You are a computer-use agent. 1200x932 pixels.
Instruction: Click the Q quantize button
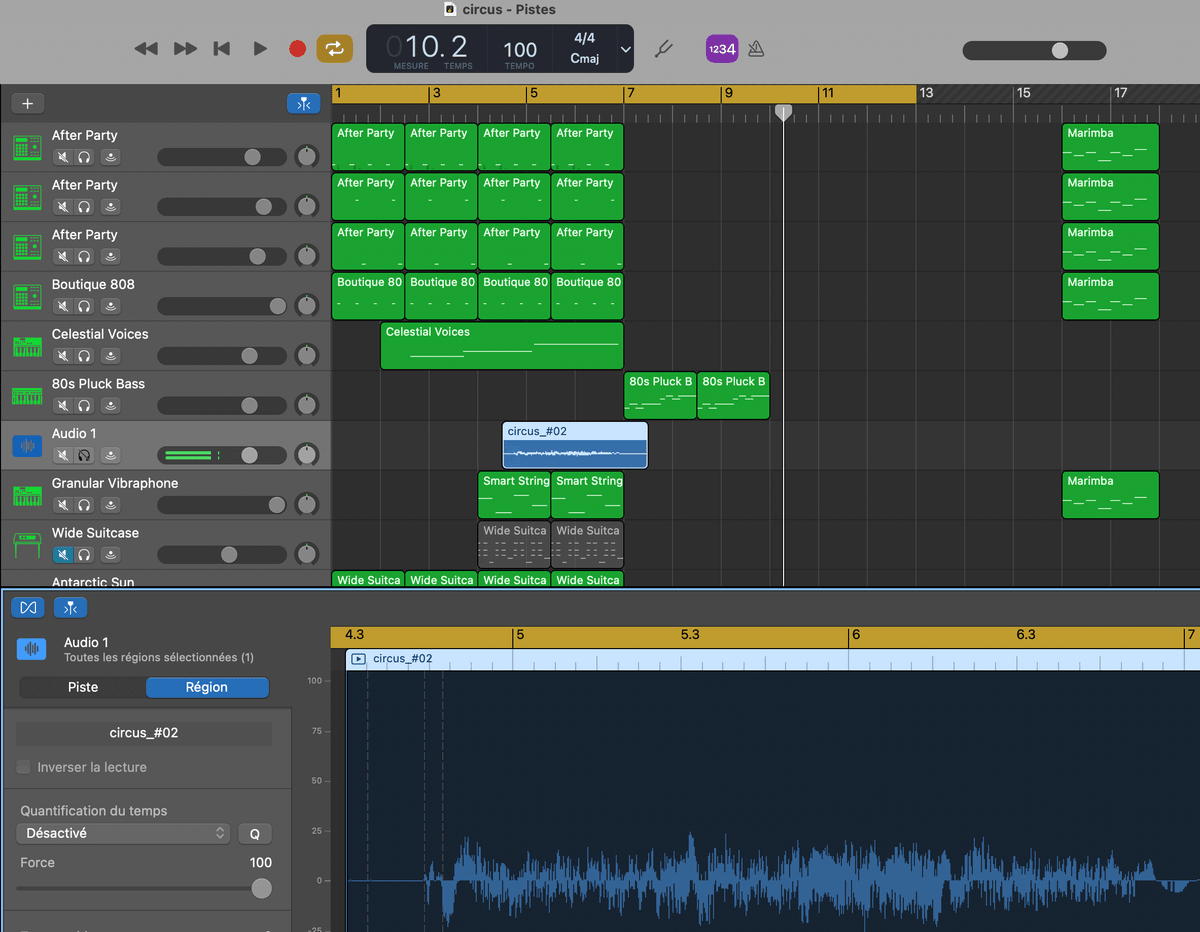[254, 834]
